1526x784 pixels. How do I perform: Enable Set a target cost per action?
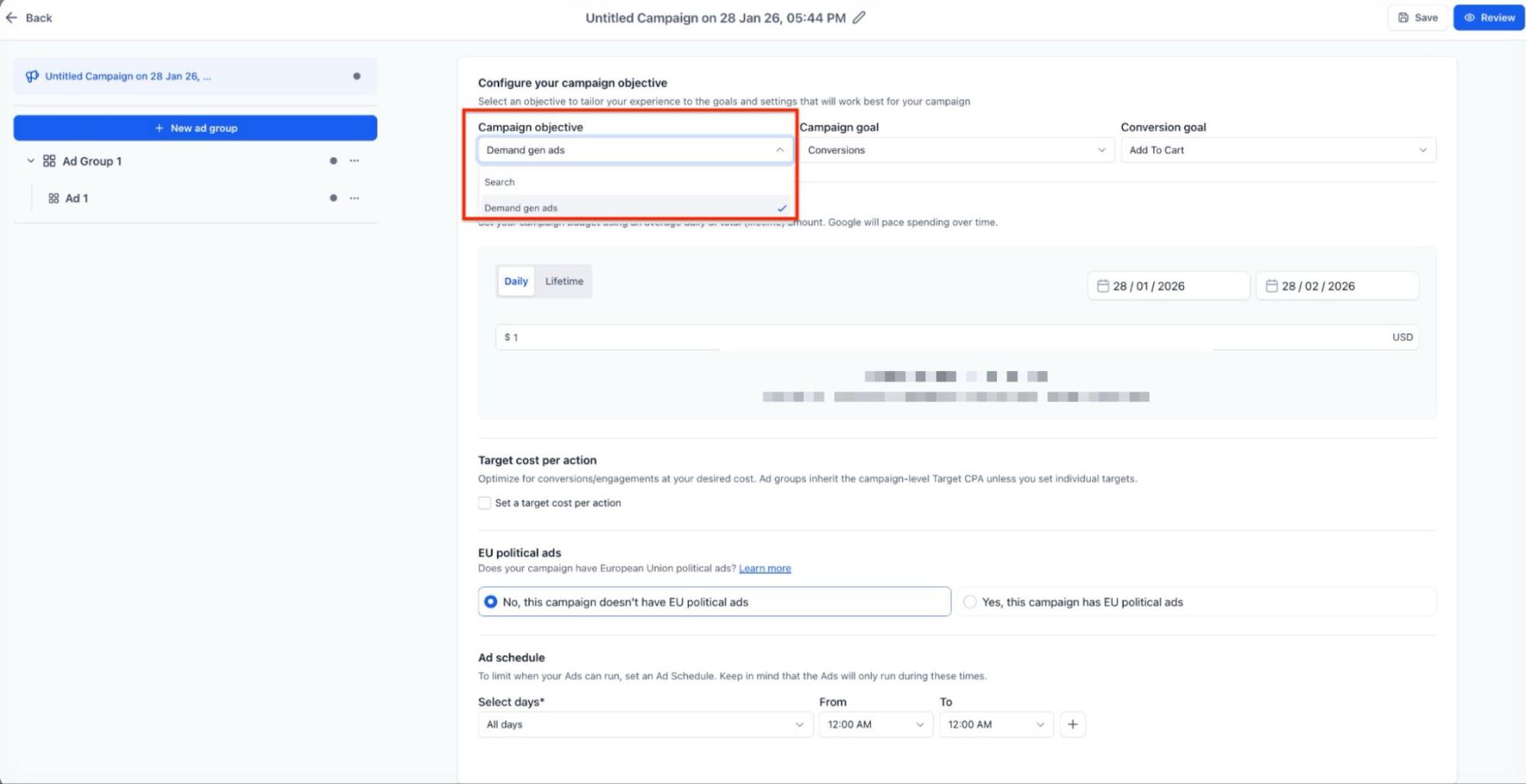[x=485, y=503]
